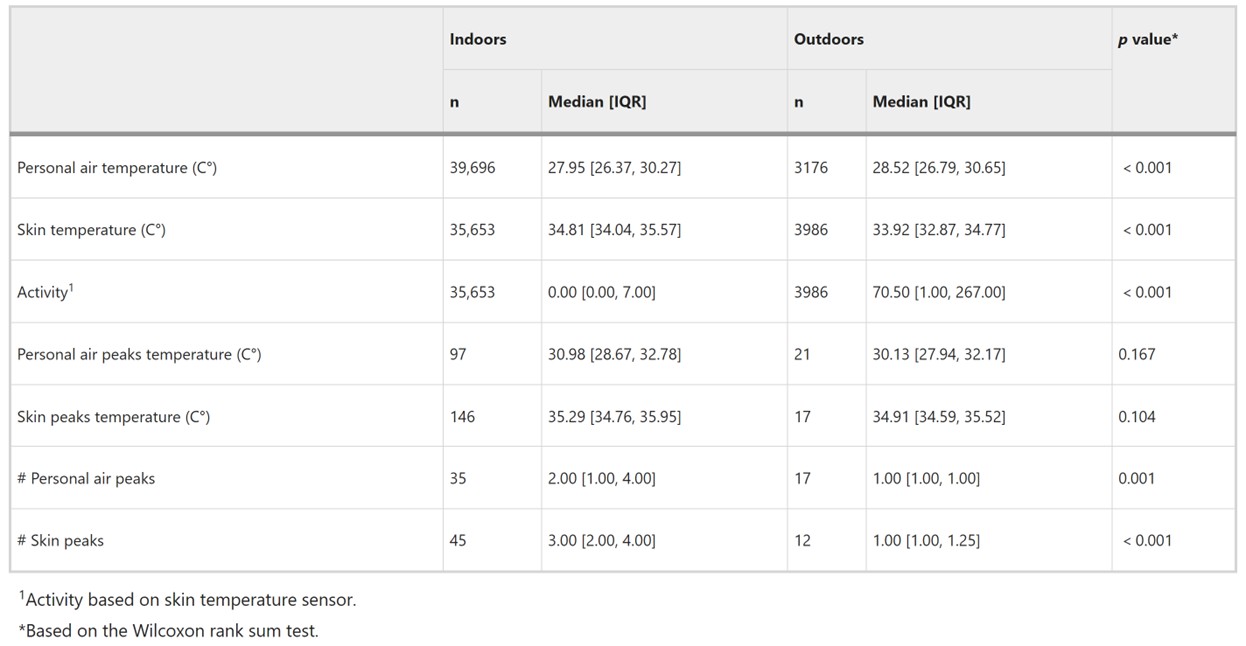This screenshot has width=1246, height=646.
Task: Select the Skin temperature (C°) row label
Action: [x=91, y=230]
